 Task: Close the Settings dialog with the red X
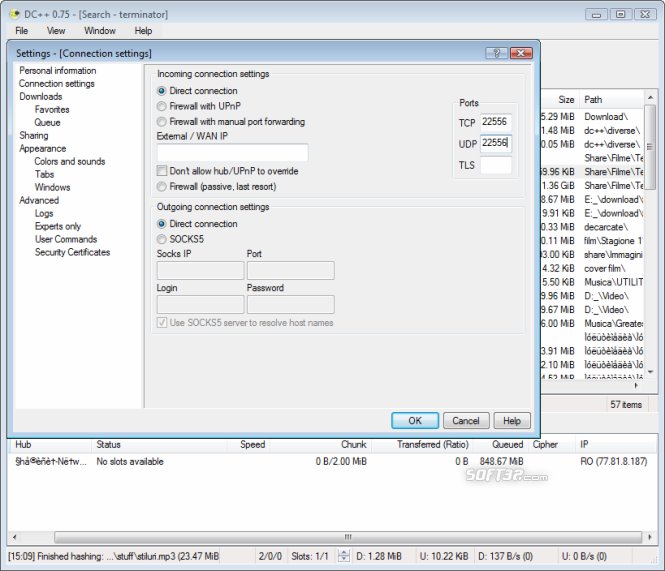520,53
